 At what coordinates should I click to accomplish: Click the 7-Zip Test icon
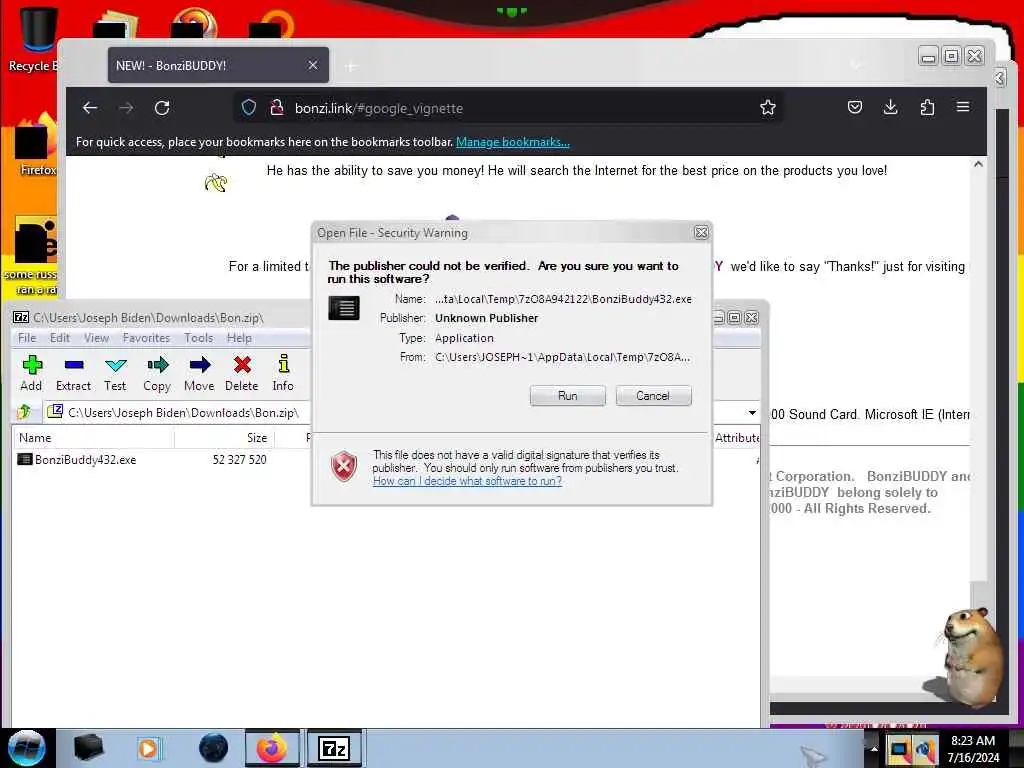tap(115, 373)
